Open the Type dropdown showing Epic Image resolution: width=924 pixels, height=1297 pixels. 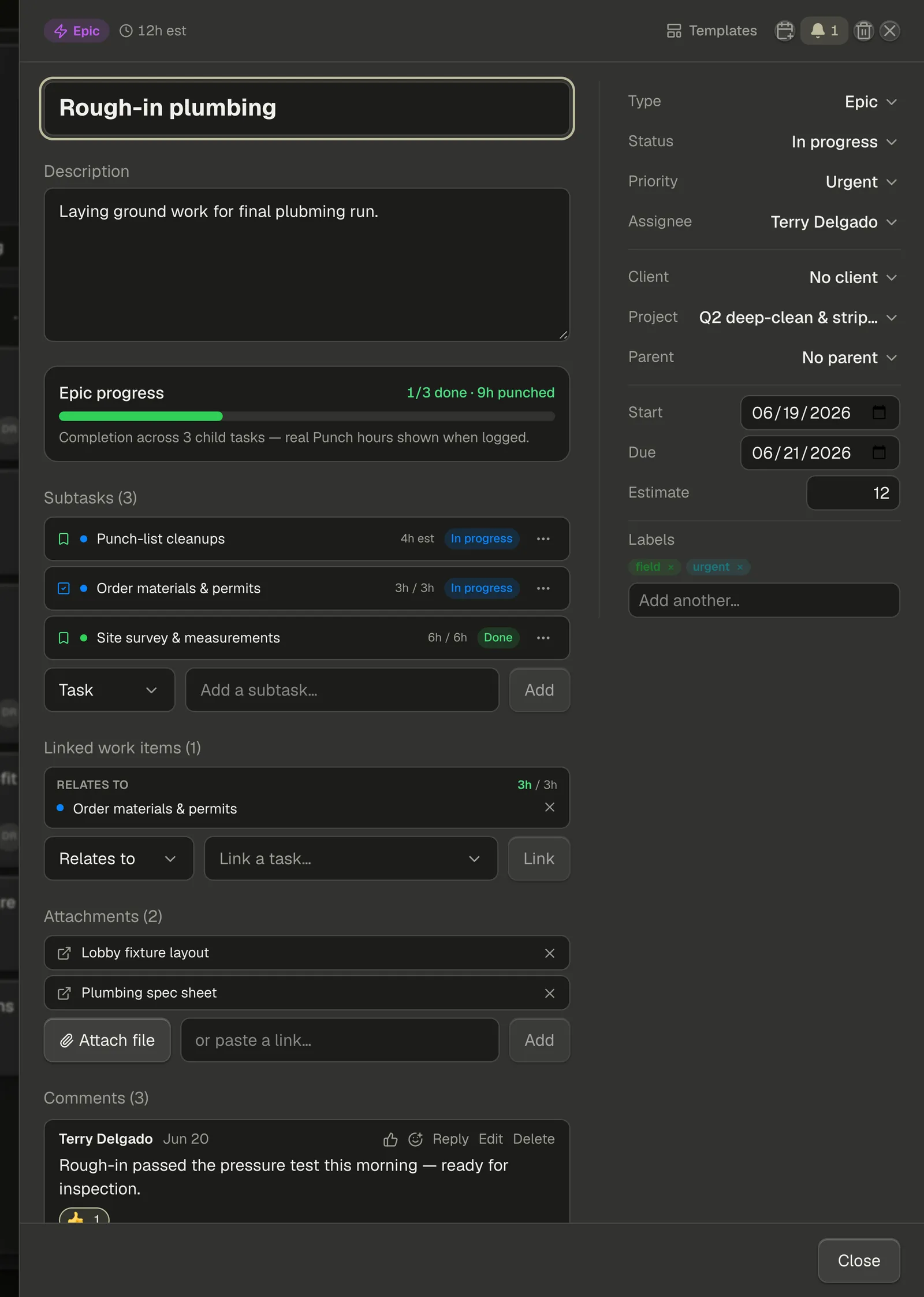tap(870, 102)
